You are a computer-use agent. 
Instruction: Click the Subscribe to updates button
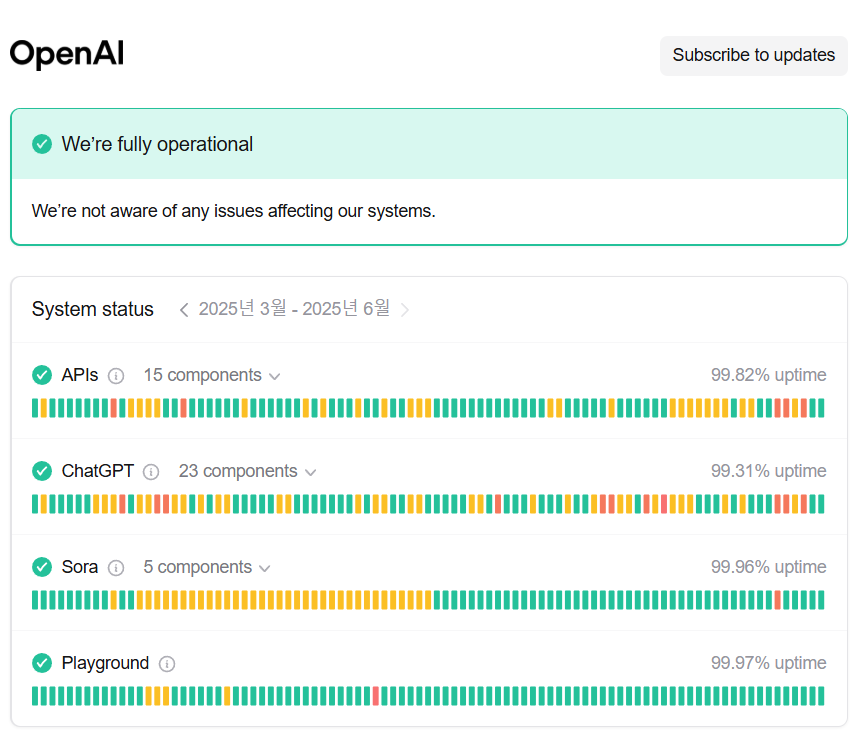click(753, 55)
